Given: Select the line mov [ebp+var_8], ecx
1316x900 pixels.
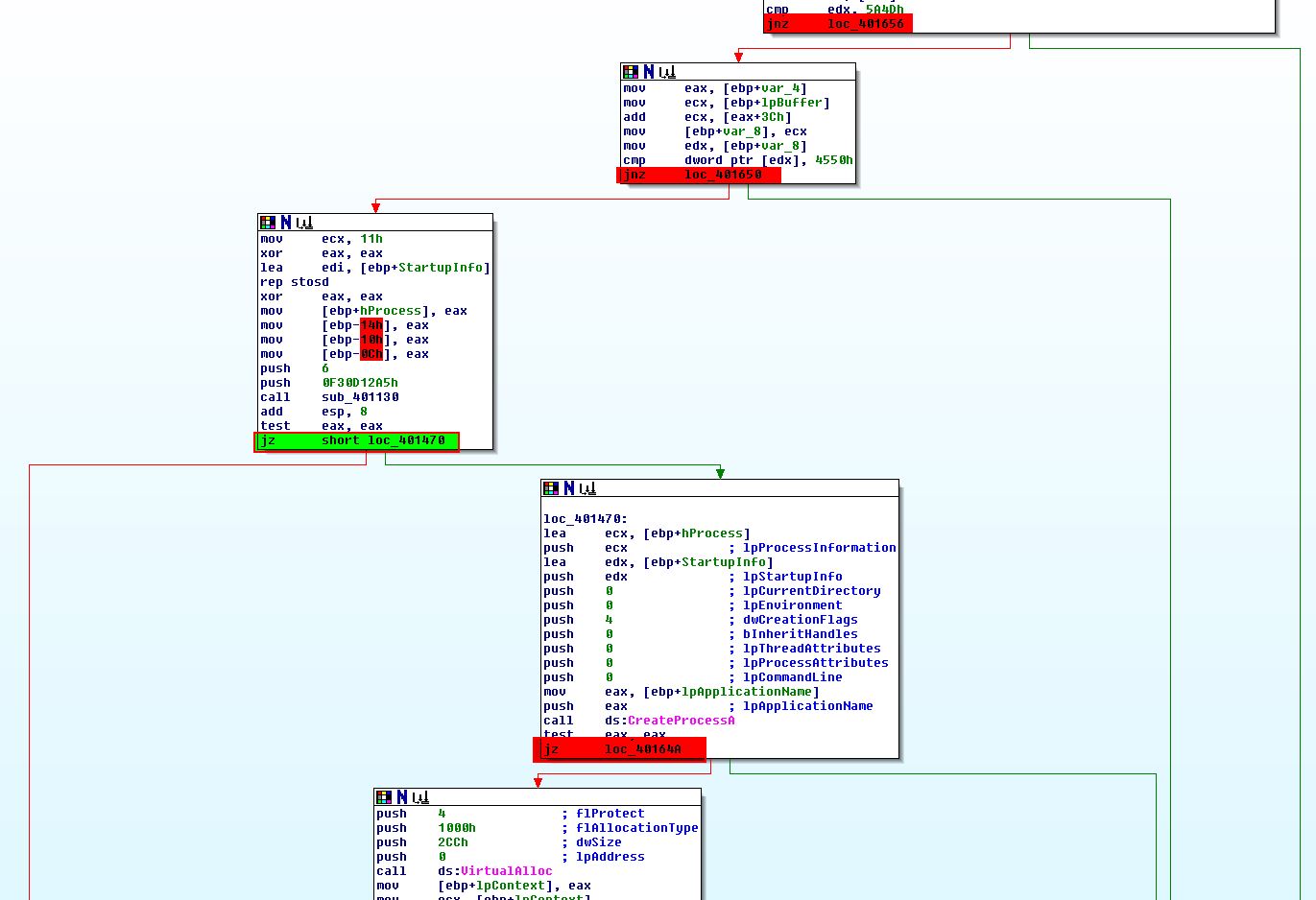Looking at the screenshot, I should click(x=715, y=131).
